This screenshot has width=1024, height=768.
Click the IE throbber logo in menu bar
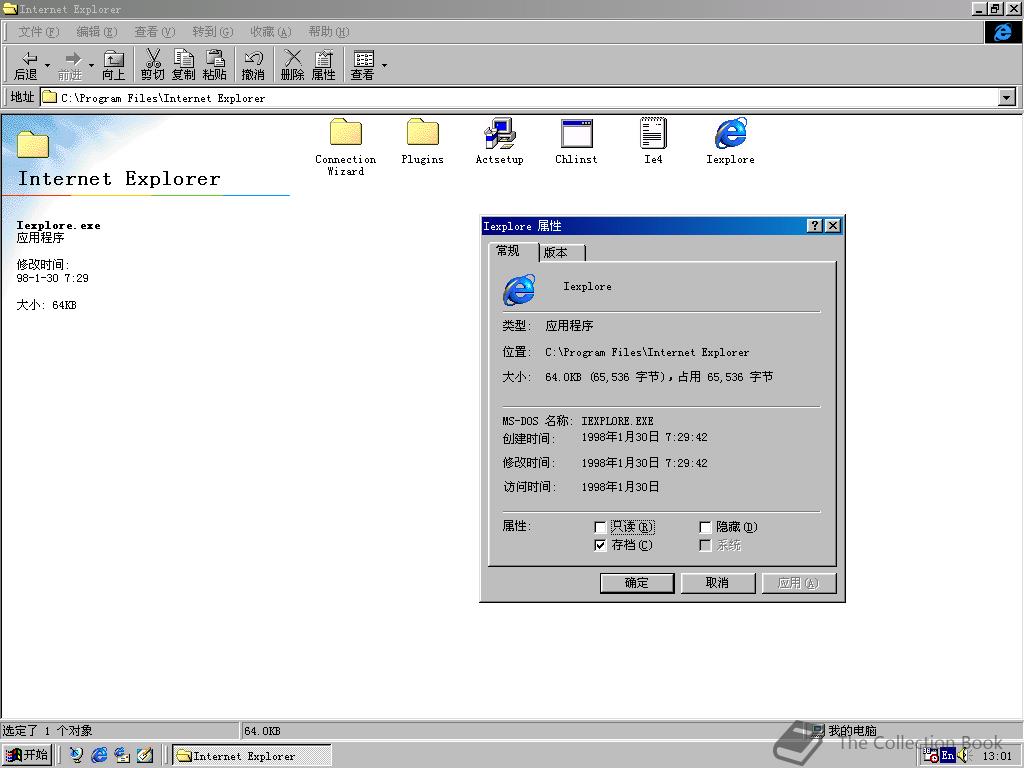point(1002,32)
